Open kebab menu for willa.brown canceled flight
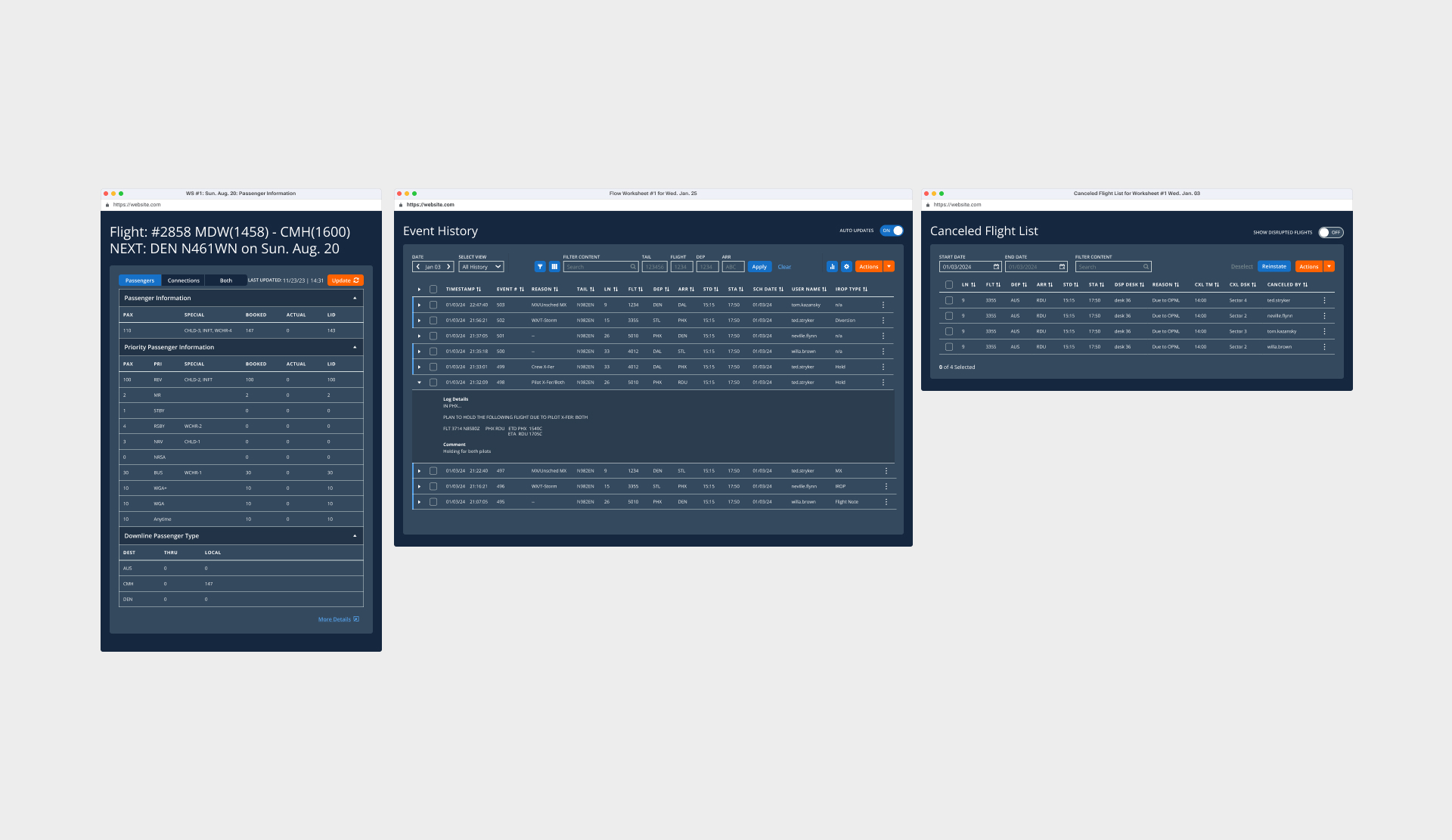Viewport: 1452px width, 840px height. [x=1324, y=347]
